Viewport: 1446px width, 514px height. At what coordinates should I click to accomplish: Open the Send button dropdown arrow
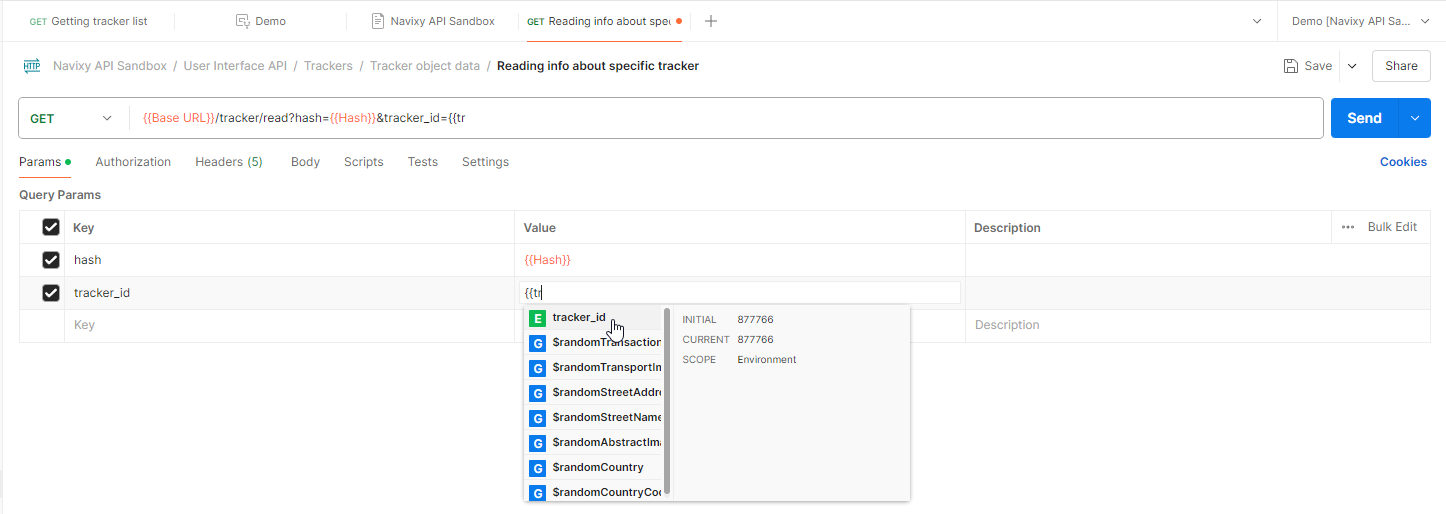coord(1414,118)
